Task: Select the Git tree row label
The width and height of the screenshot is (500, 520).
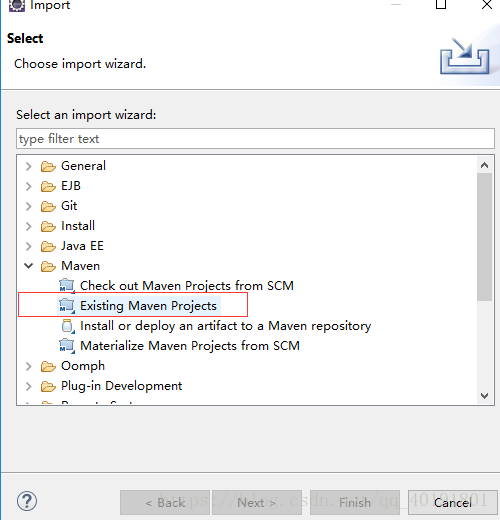Action: coord(69,206)
